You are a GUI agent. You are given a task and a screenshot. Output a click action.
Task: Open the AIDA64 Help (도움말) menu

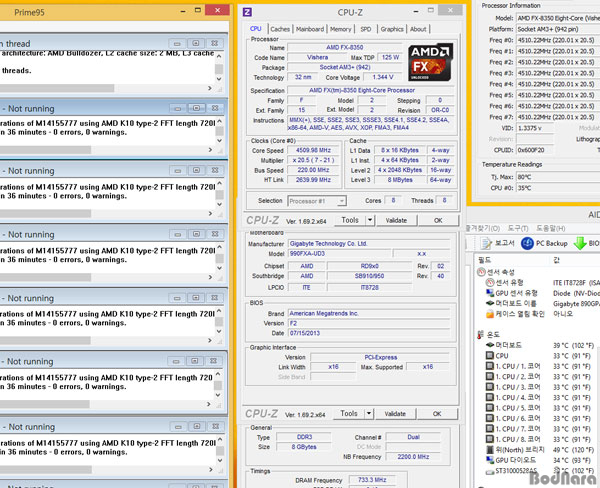pos(550,228)
